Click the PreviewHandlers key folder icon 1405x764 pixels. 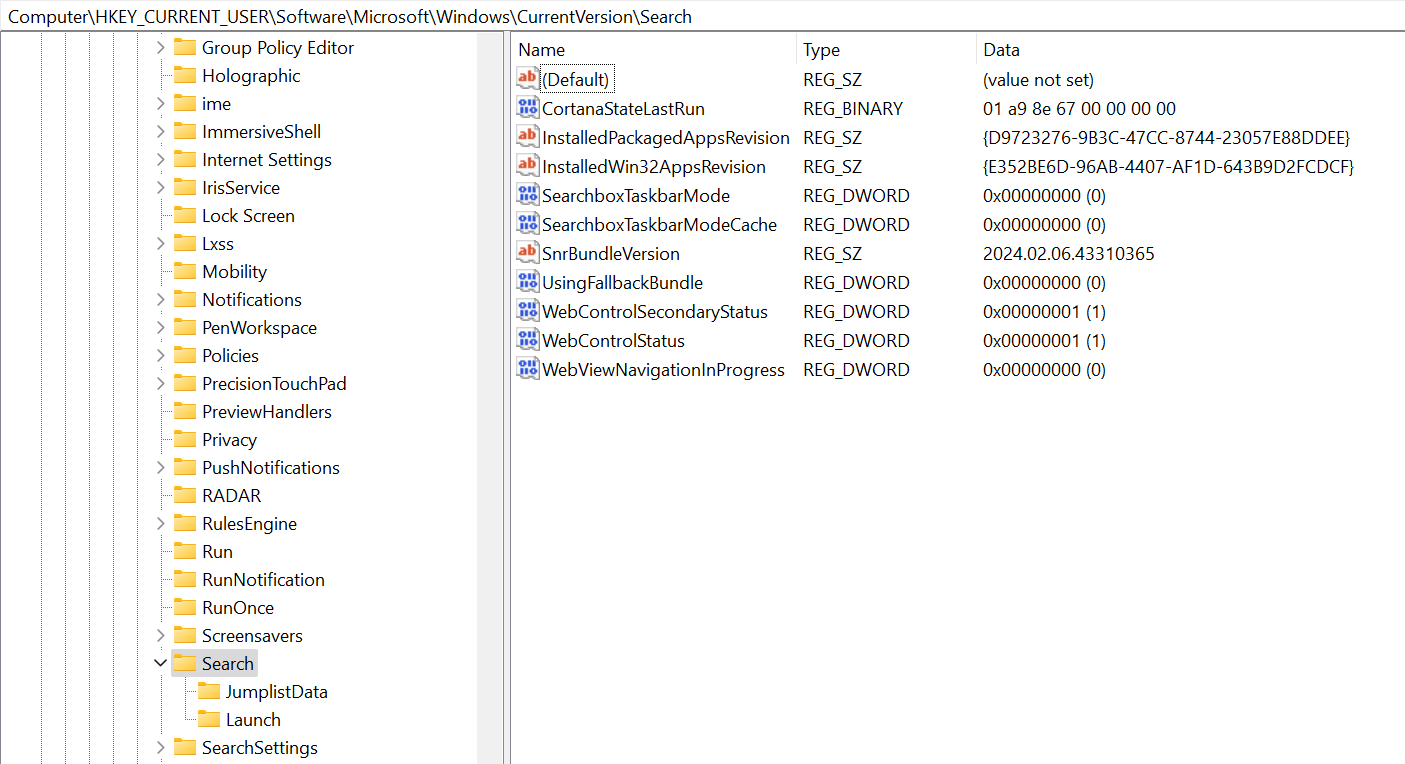click(x=184, y=411)
